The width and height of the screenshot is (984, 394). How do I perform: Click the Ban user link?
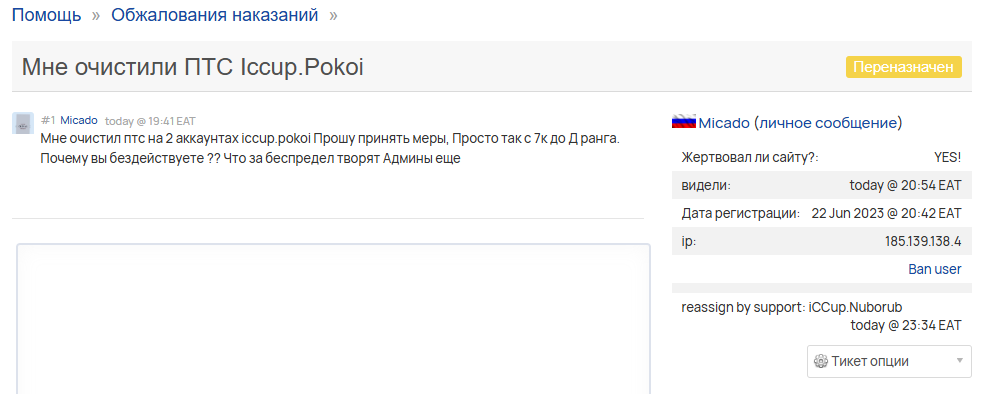pos(934,269)
